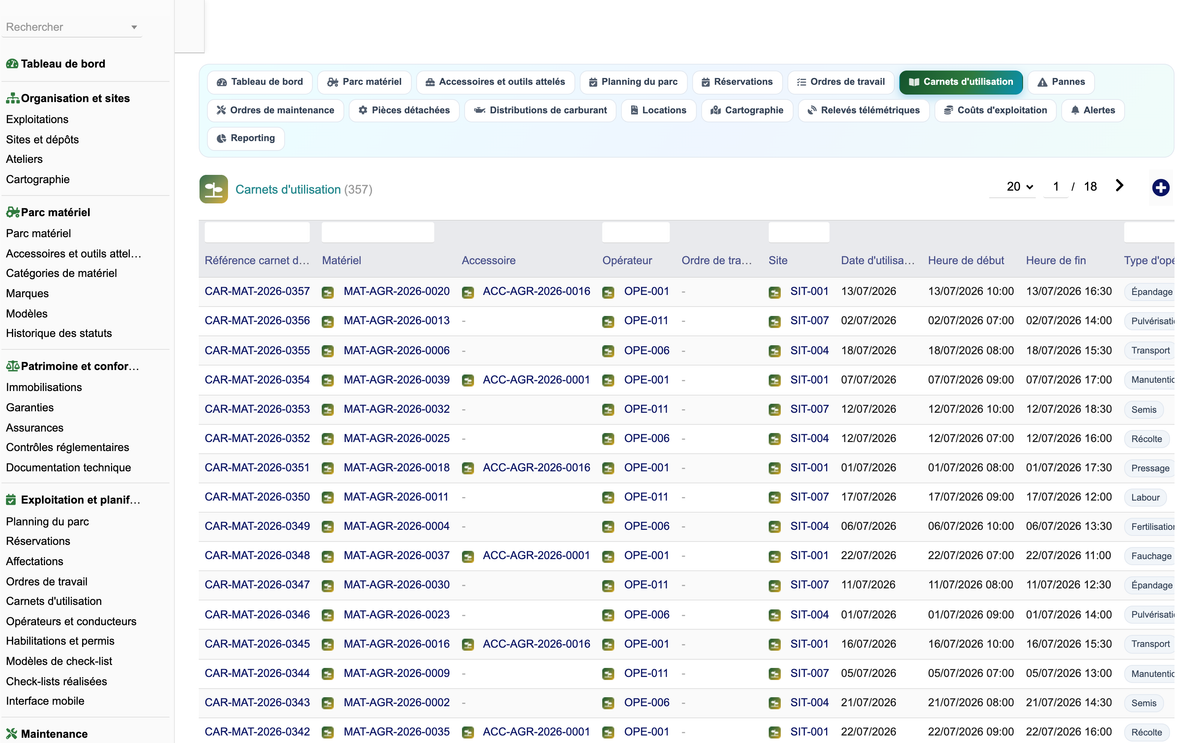Image resolution: width=1200 pixels, height=743 pixels.
Task: Switch to the Planning du parc tab
Action: (x=633, y=82)
